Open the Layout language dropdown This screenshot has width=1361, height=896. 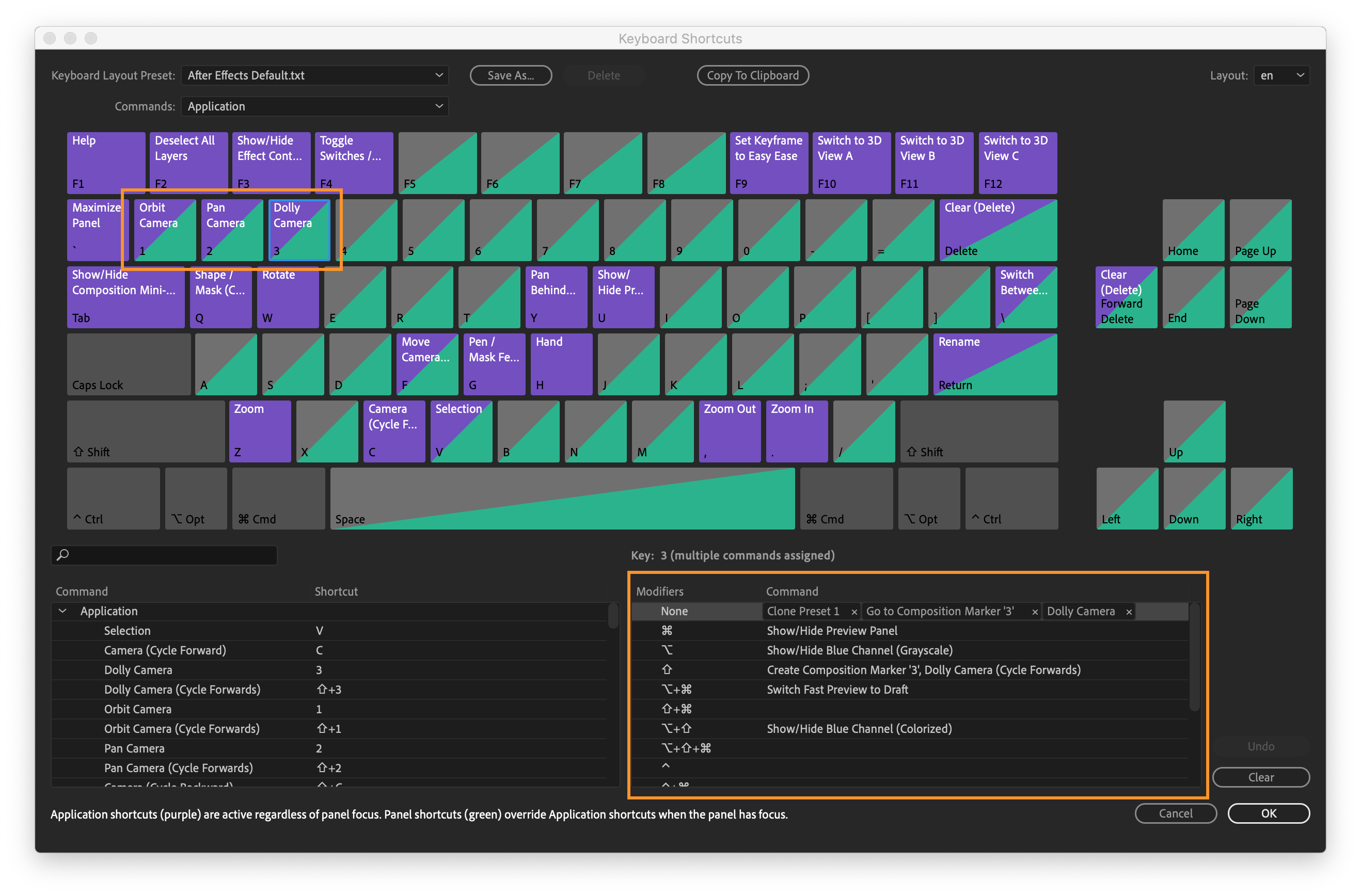[1281, 75]
